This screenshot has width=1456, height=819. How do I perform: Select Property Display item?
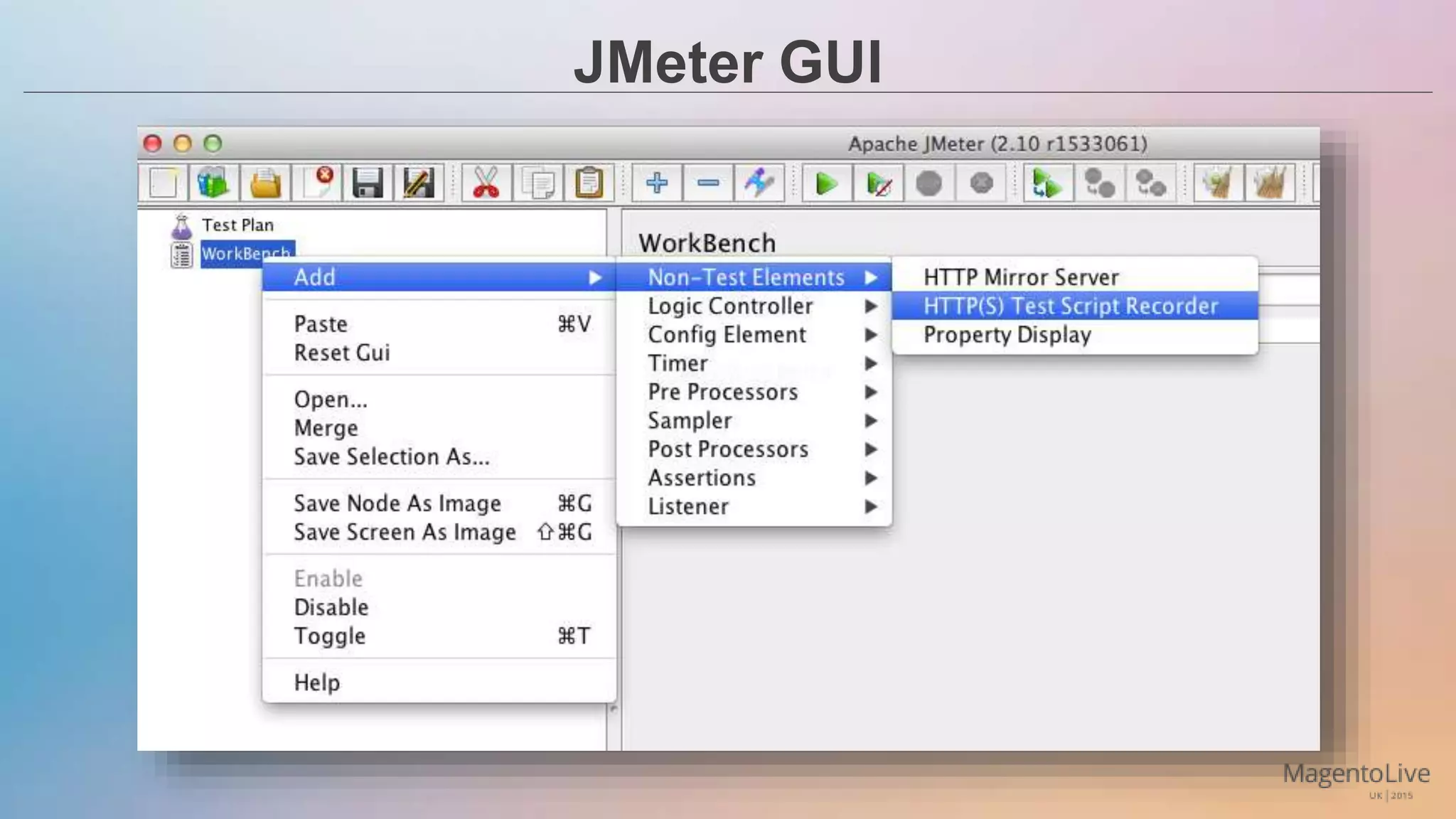coord(1075,334)
